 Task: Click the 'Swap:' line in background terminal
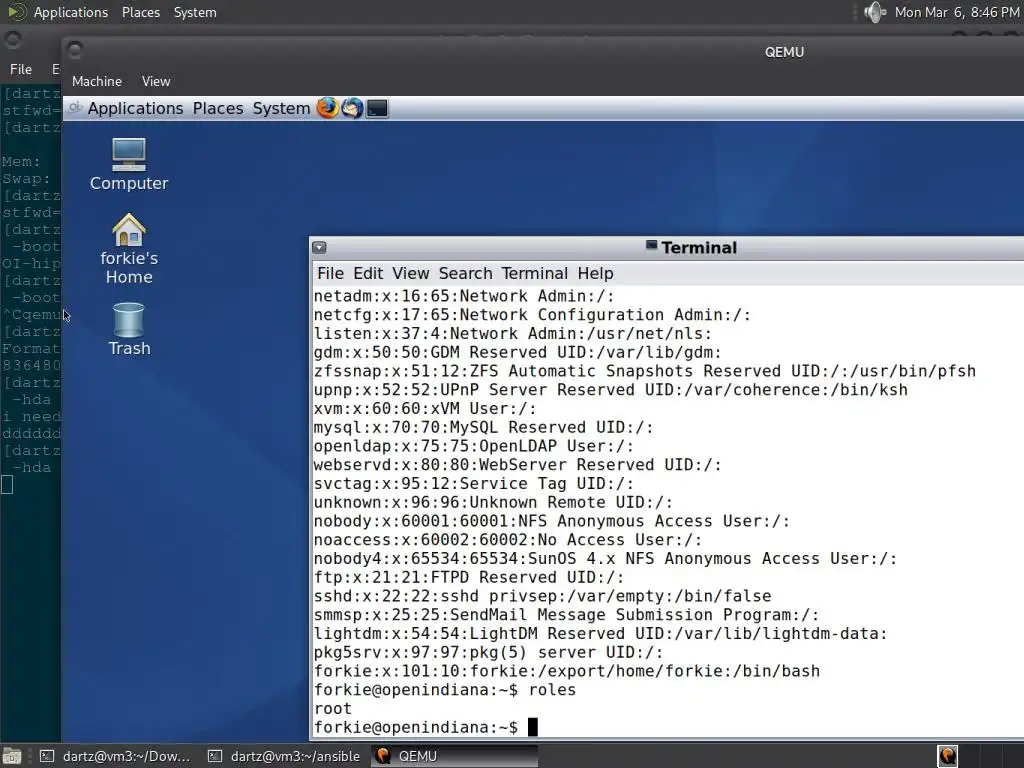click(26, 178)
